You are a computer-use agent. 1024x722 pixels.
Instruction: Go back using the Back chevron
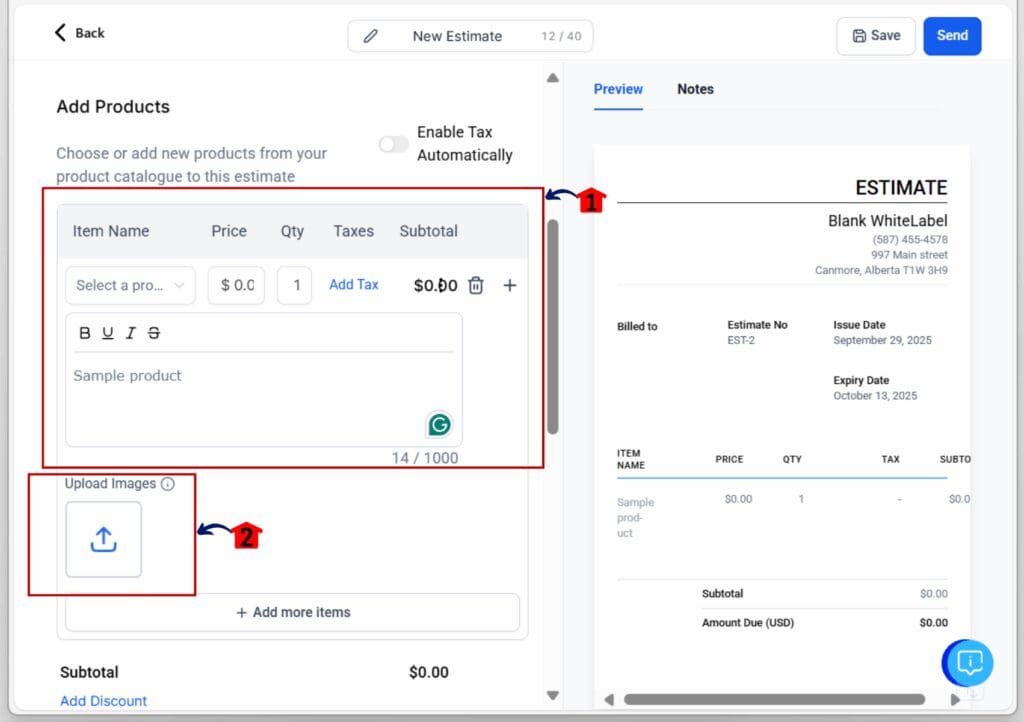coord(62,33)
